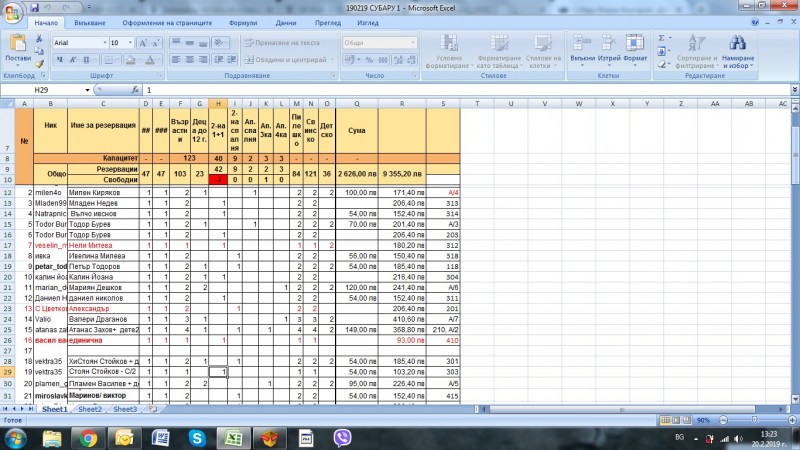This screenshot has width=800, height=450.
Task: Click the Font Color letter A swatch
Action: coord(150,60)
